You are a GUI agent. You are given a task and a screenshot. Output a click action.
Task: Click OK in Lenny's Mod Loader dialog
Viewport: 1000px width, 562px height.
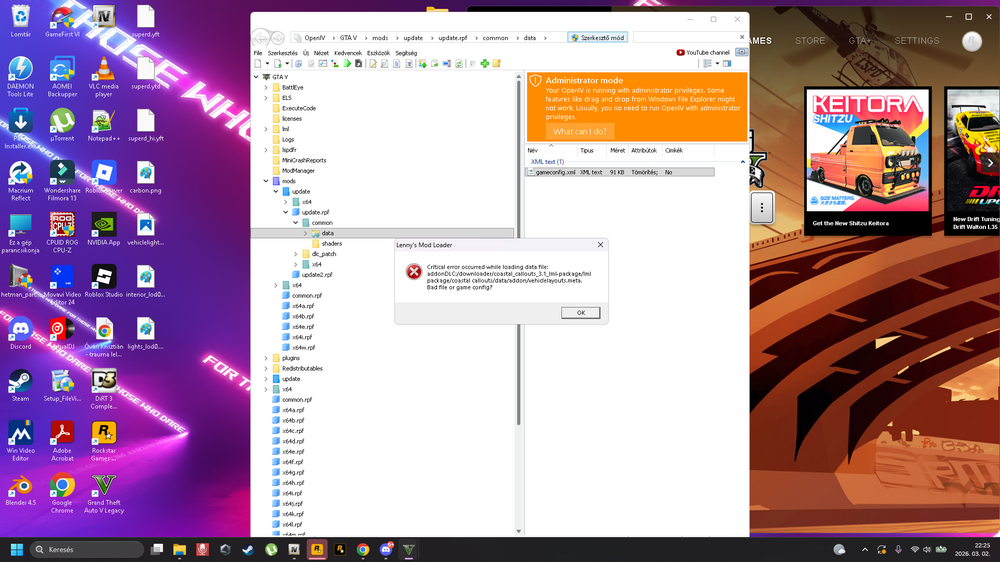pyautogui.click(x=580, y=313)
